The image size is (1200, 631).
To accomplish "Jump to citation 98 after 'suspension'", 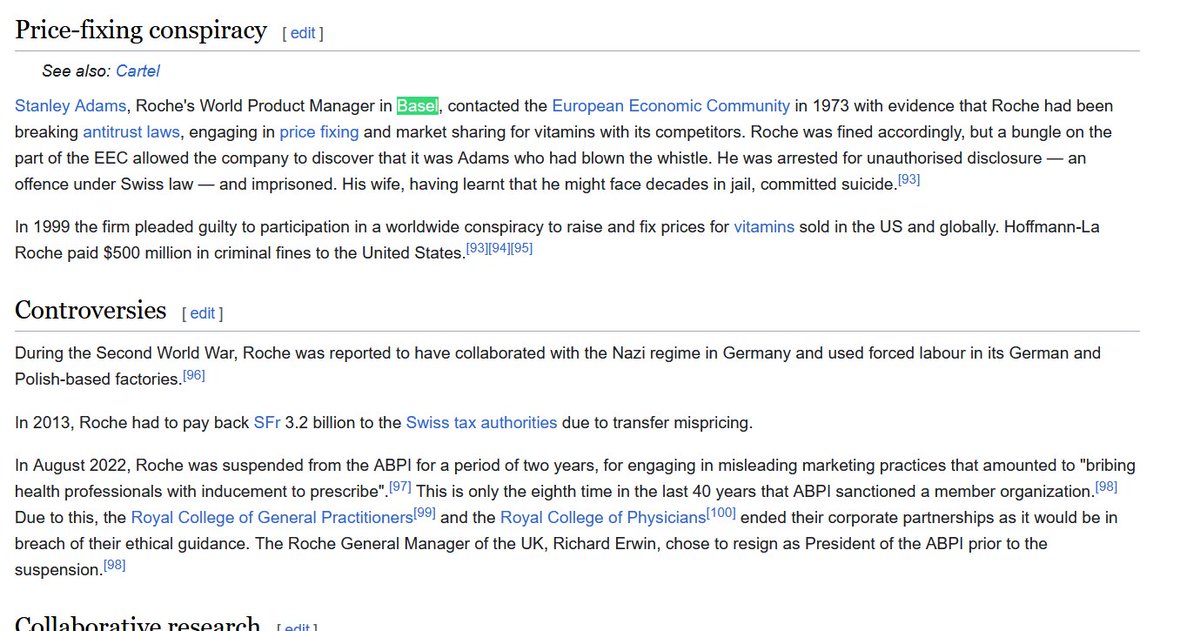I will pos(114,565).
